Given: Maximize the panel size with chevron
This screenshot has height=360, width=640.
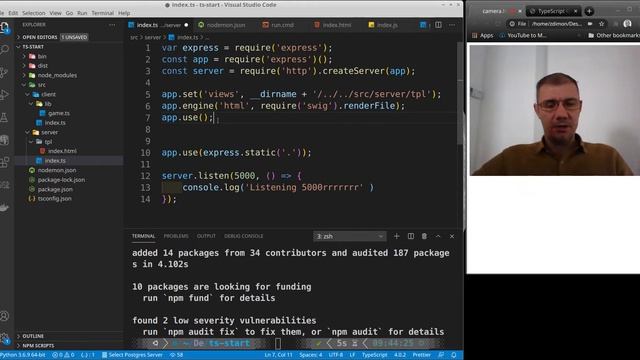Looking at the screenshot, I should point(438,236).
